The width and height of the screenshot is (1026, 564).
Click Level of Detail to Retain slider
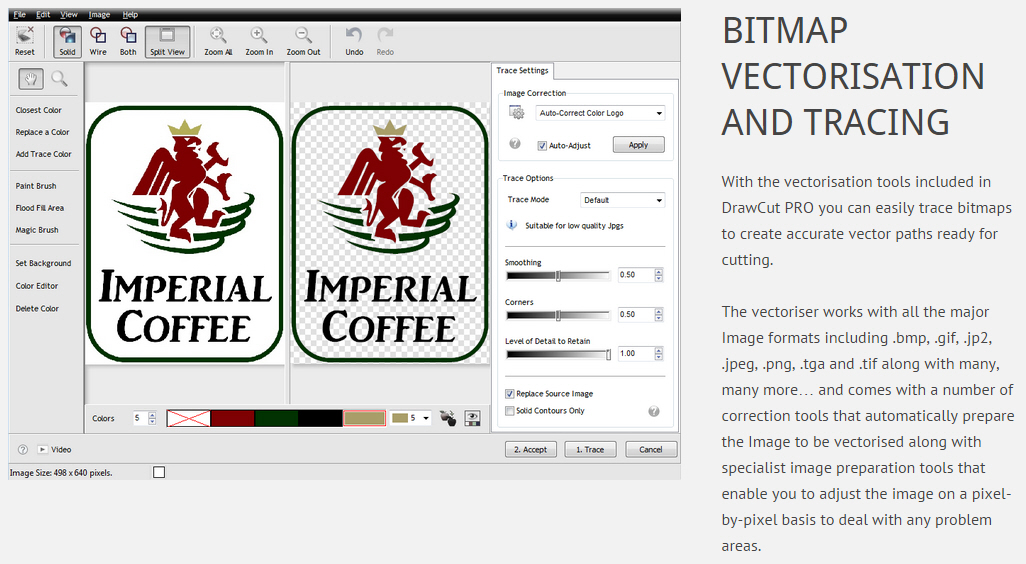pyautogui.click(x=558, y=355)
